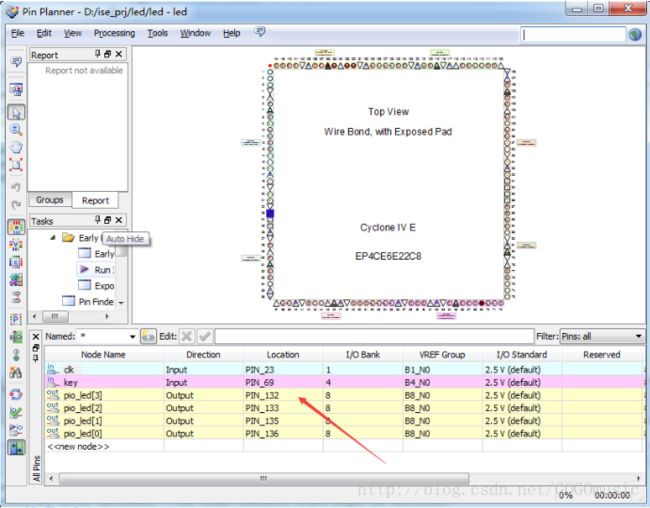
Task: Click the All Pins horizontal scrollbar
Action: (264, 478)
